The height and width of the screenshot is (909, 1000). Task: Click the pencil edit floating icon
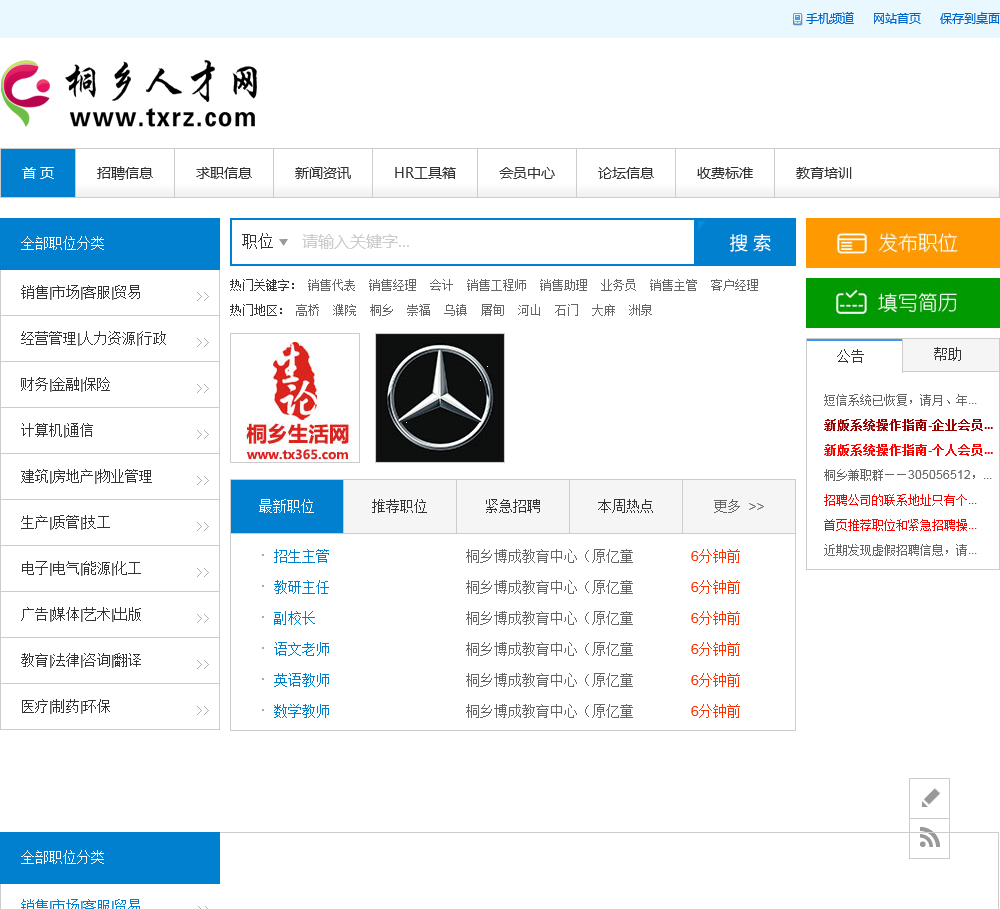coord(929,798)
